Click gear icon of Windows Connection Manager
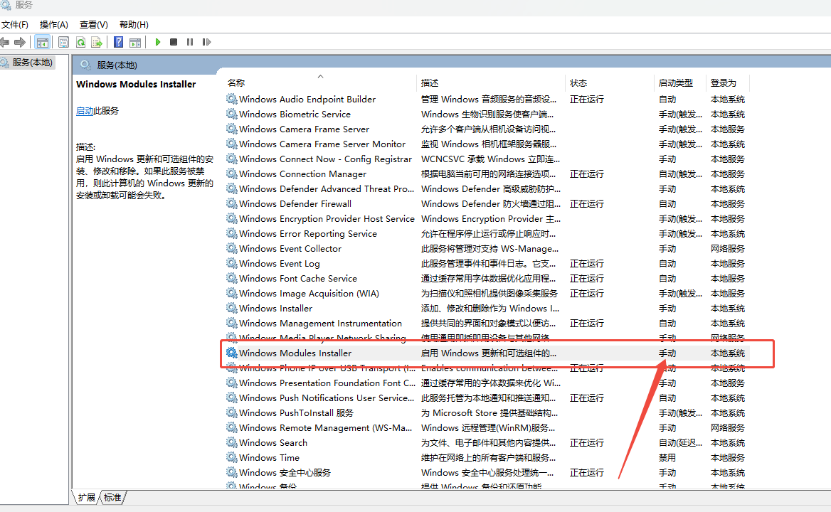Image resolution: width=831 pixels, height=512 pixels. pos(232,173)
